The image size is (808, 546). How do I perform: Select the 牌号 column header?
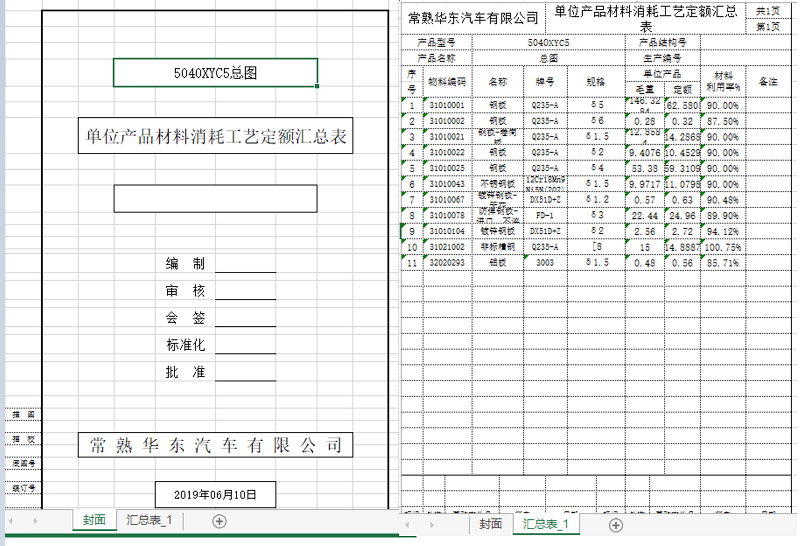click(x=545, y=82)
